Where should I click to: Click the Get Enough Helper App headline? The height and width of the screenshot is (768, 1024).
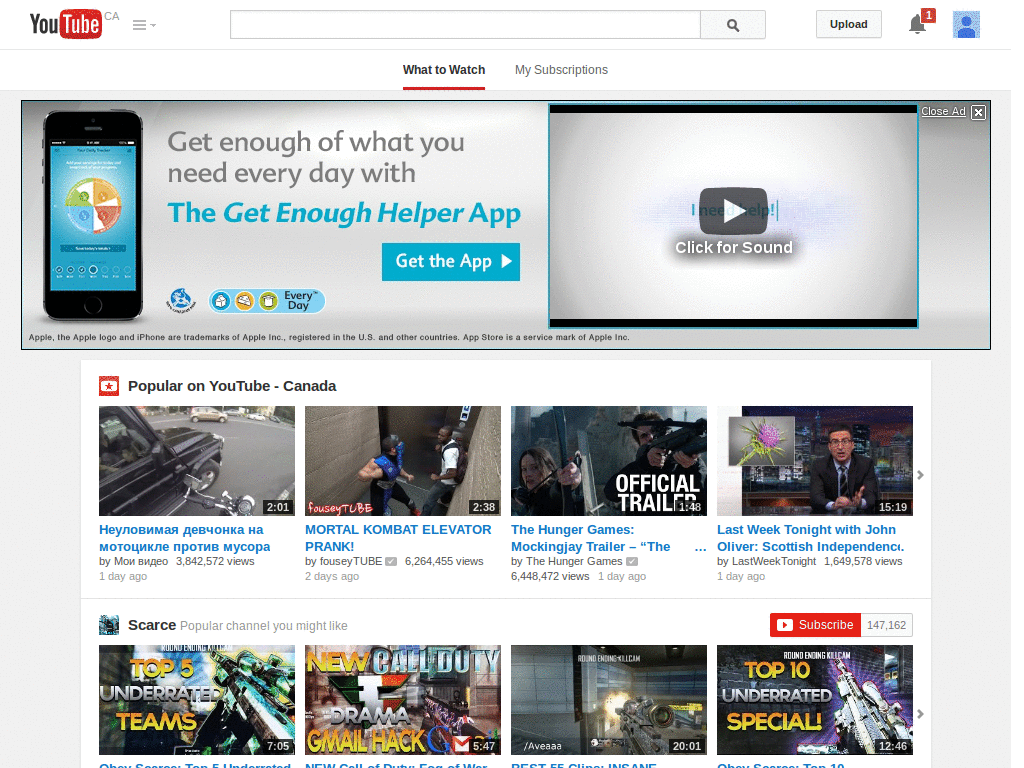pyautogui.click(x=344, y=213)
